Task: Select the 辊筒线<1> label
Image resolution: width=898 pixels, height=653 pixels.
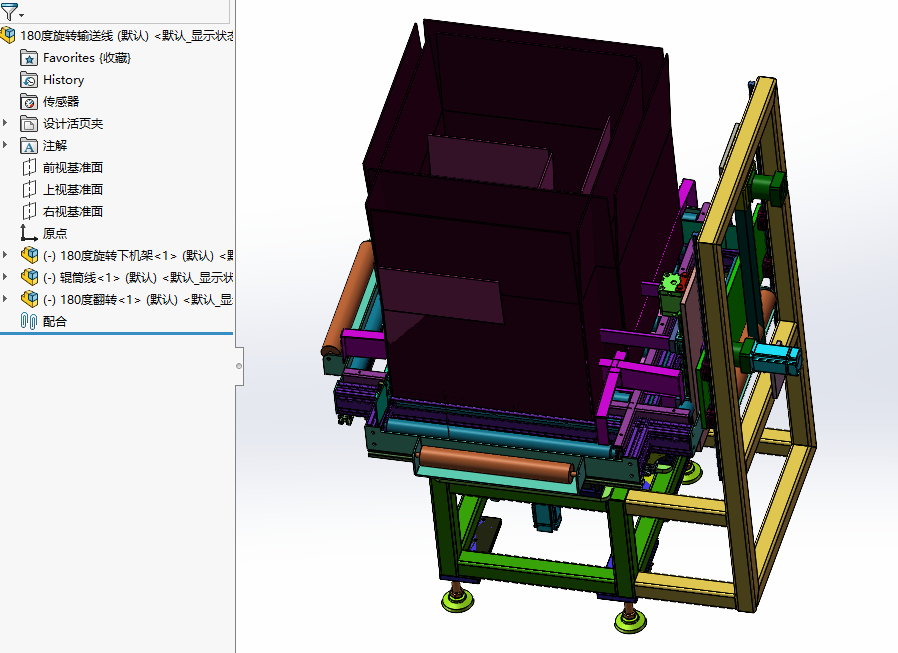Action: 138,278
